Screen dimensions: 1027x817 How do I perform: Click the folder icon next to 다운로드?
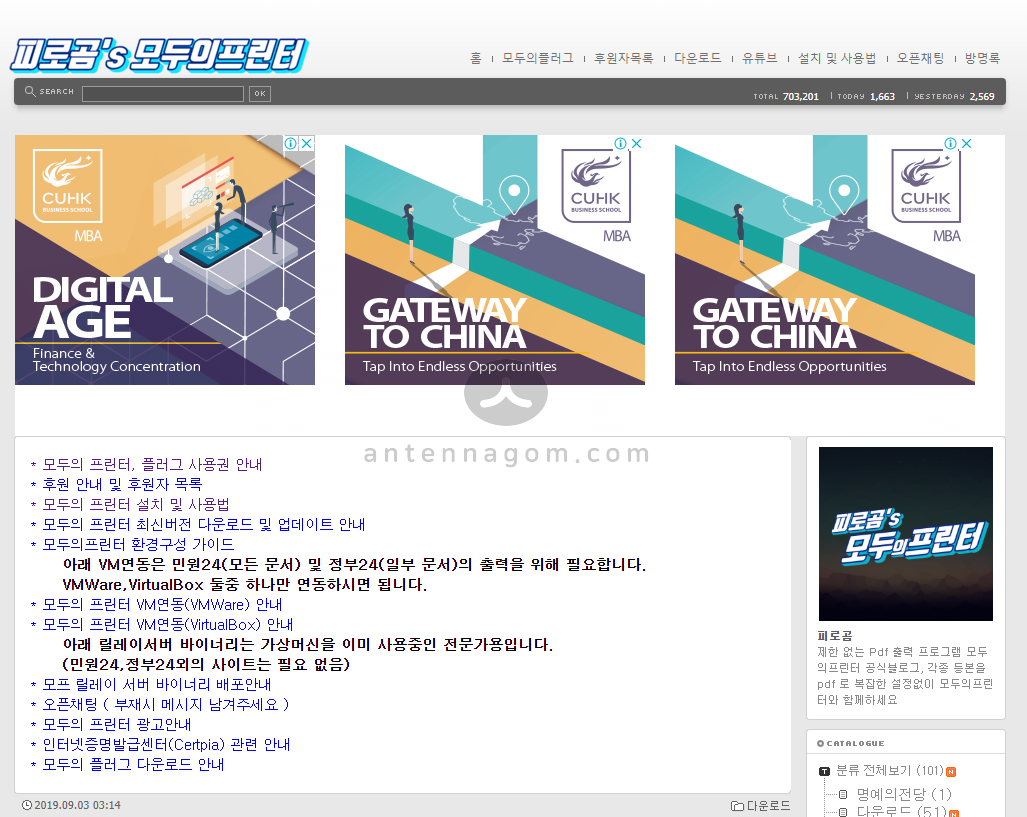pyautogui.click(x=737, y=806)
